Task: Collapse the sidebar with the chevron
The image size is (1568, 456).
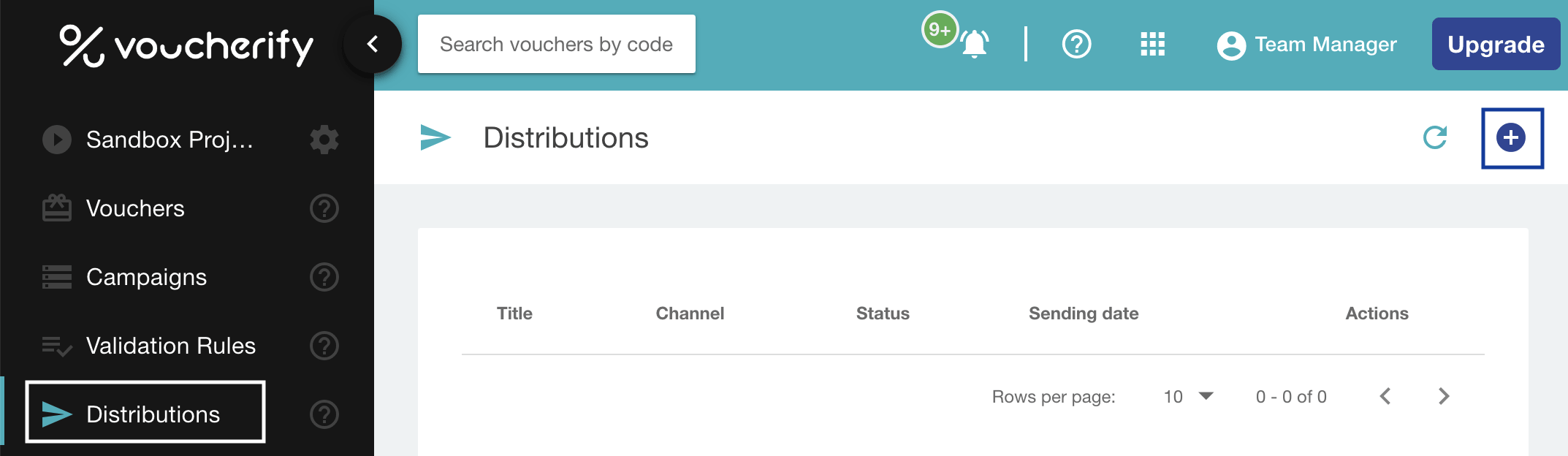Action: pyautogui.click(x=373, y=45)
